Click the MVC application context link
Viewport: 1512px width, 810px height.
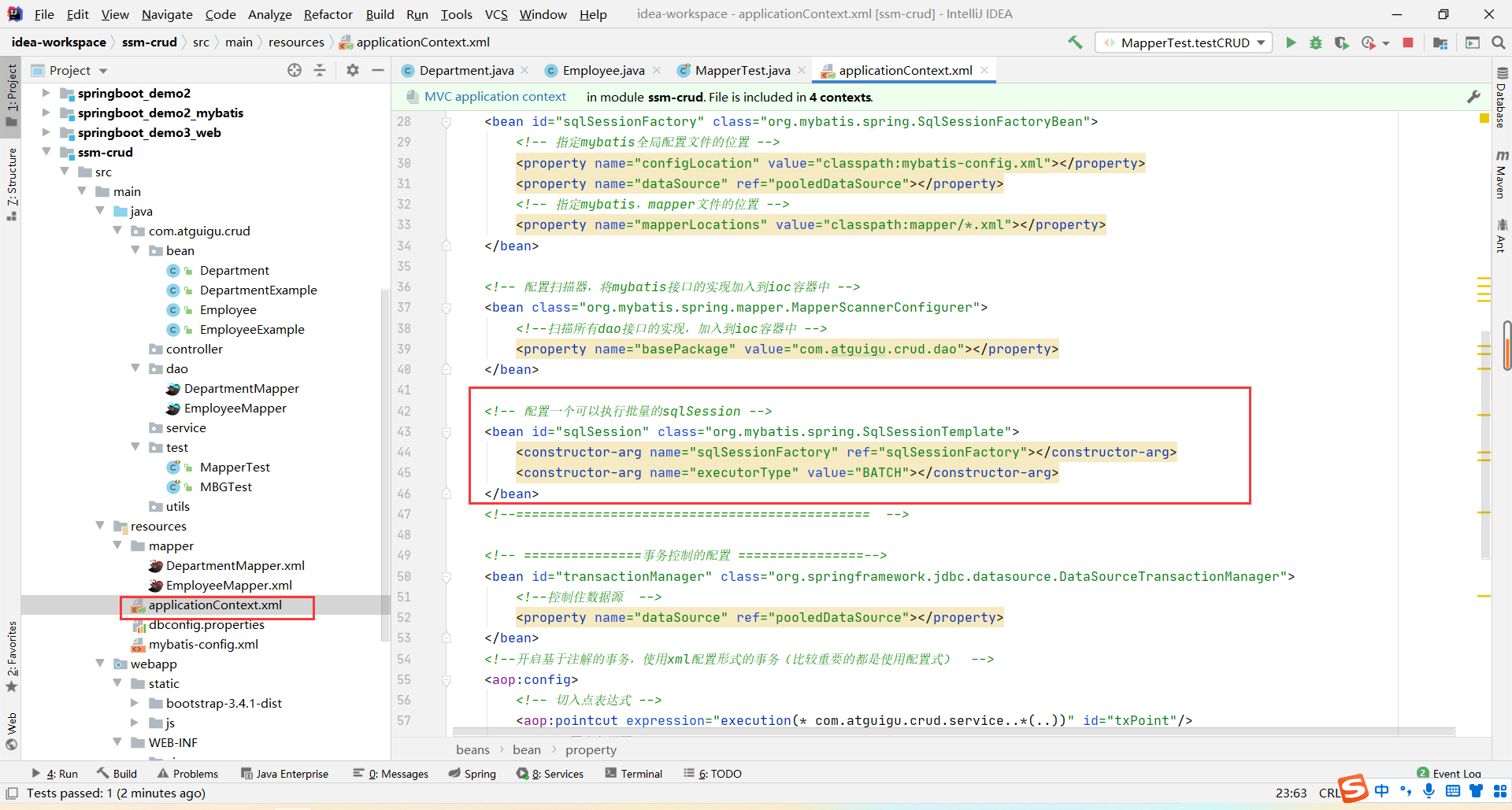coord(495,97)
